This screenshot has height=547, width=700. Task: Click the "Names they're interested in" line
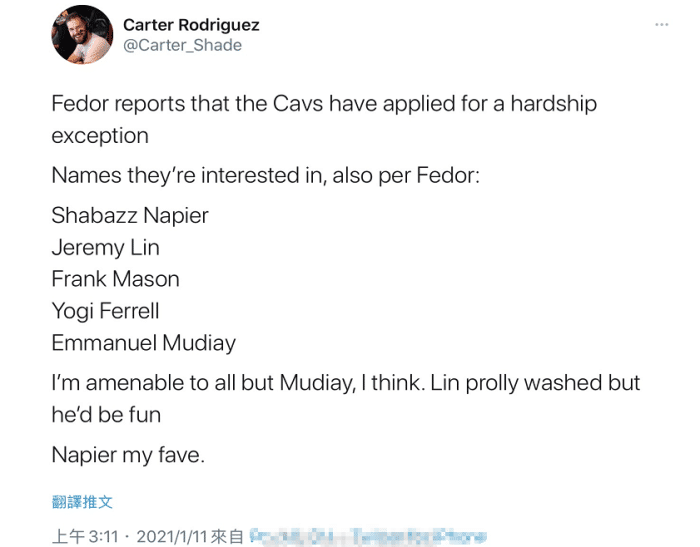coord(266,175)
